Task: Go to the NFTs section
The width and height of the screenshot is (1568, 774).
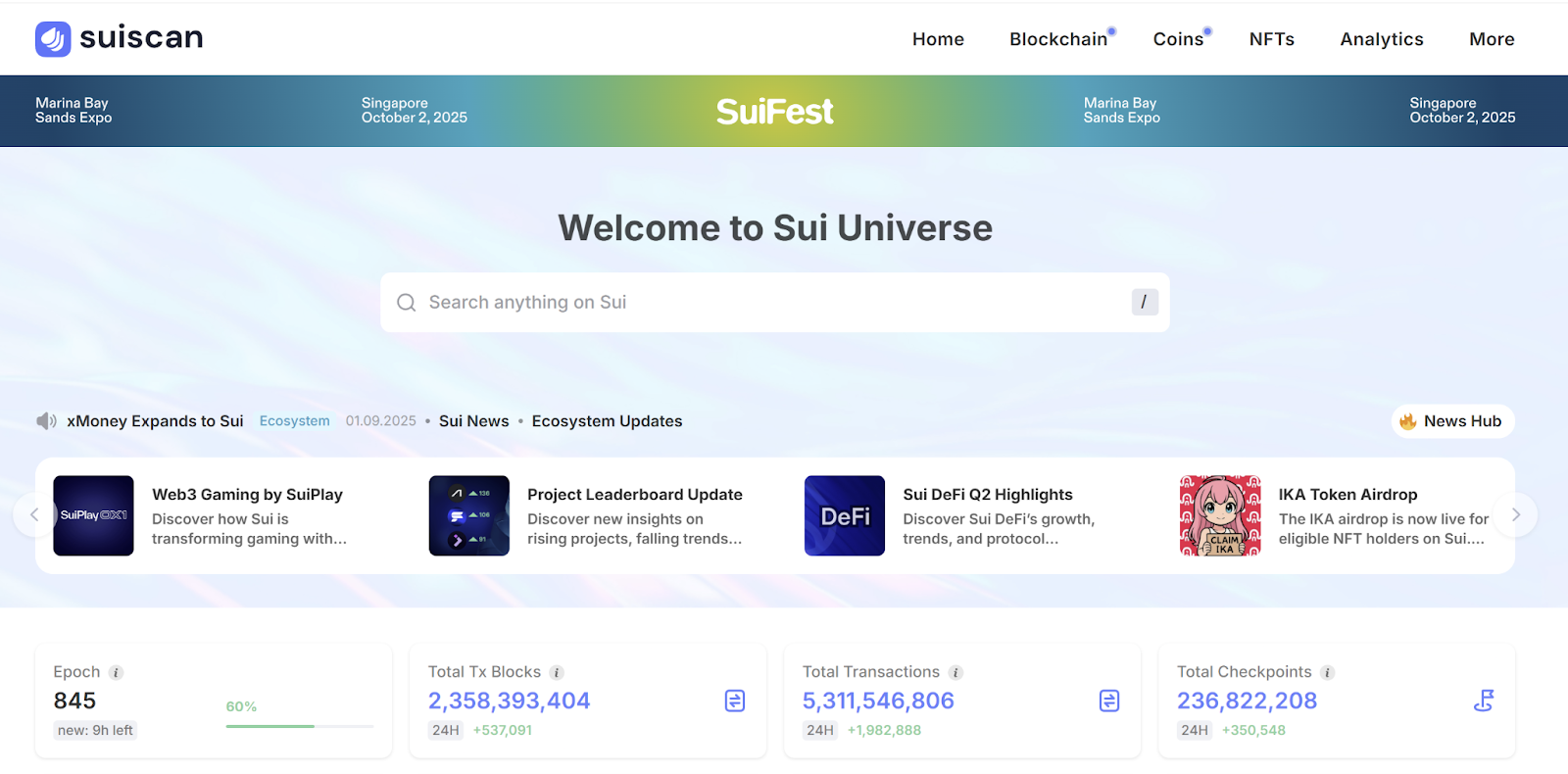Action: [1271, 39]
